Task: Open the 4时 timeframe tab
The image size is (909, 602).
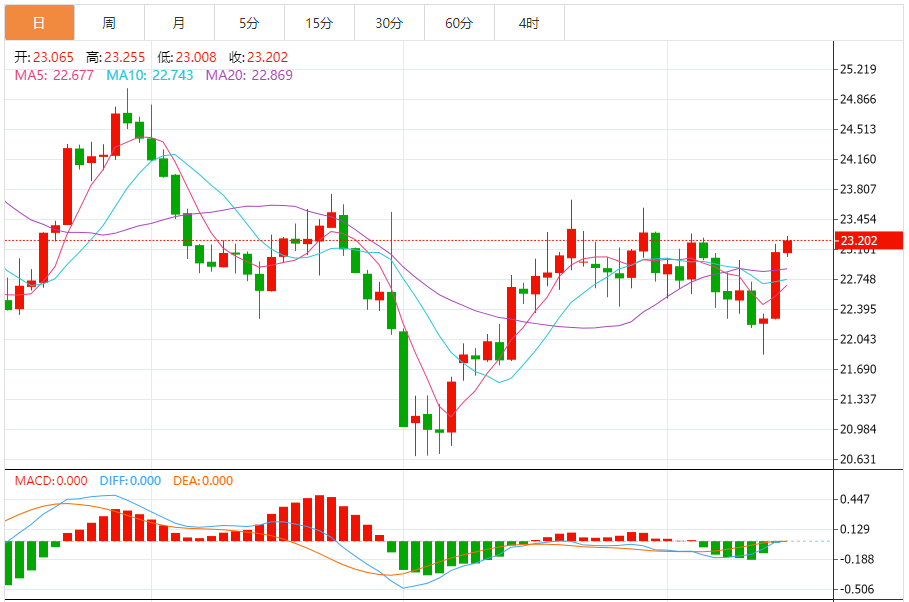Action: click(529, 23)
